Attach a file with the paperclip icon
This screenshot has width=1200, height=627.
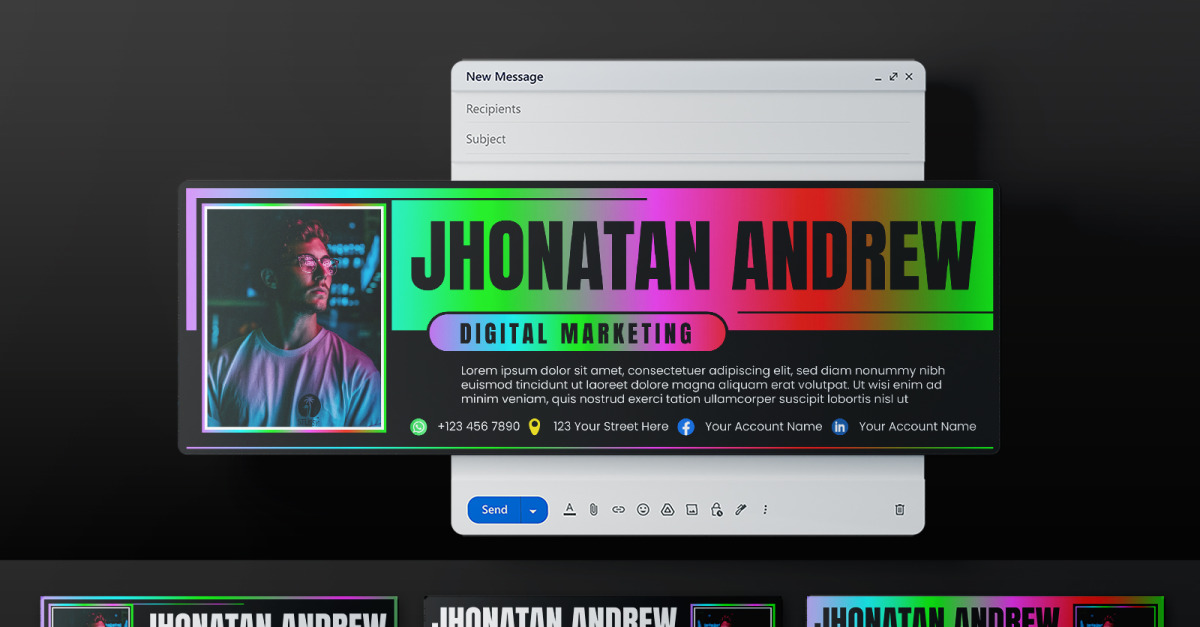593,510
